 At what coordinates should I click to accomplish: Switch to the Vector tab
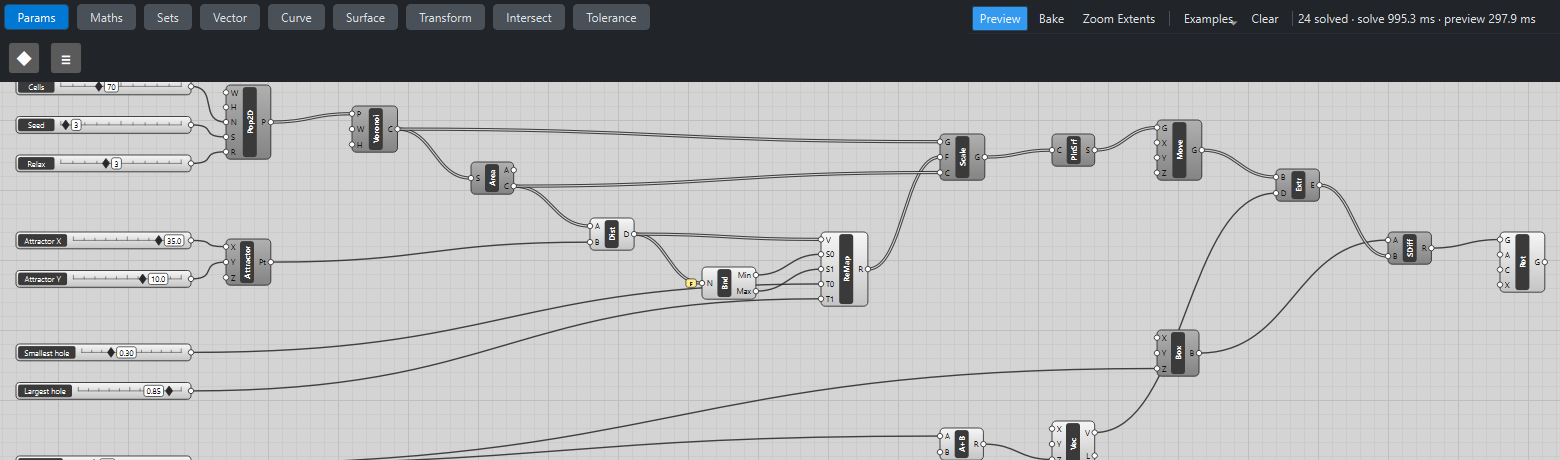pyautogui.click(x=230, y=18)
